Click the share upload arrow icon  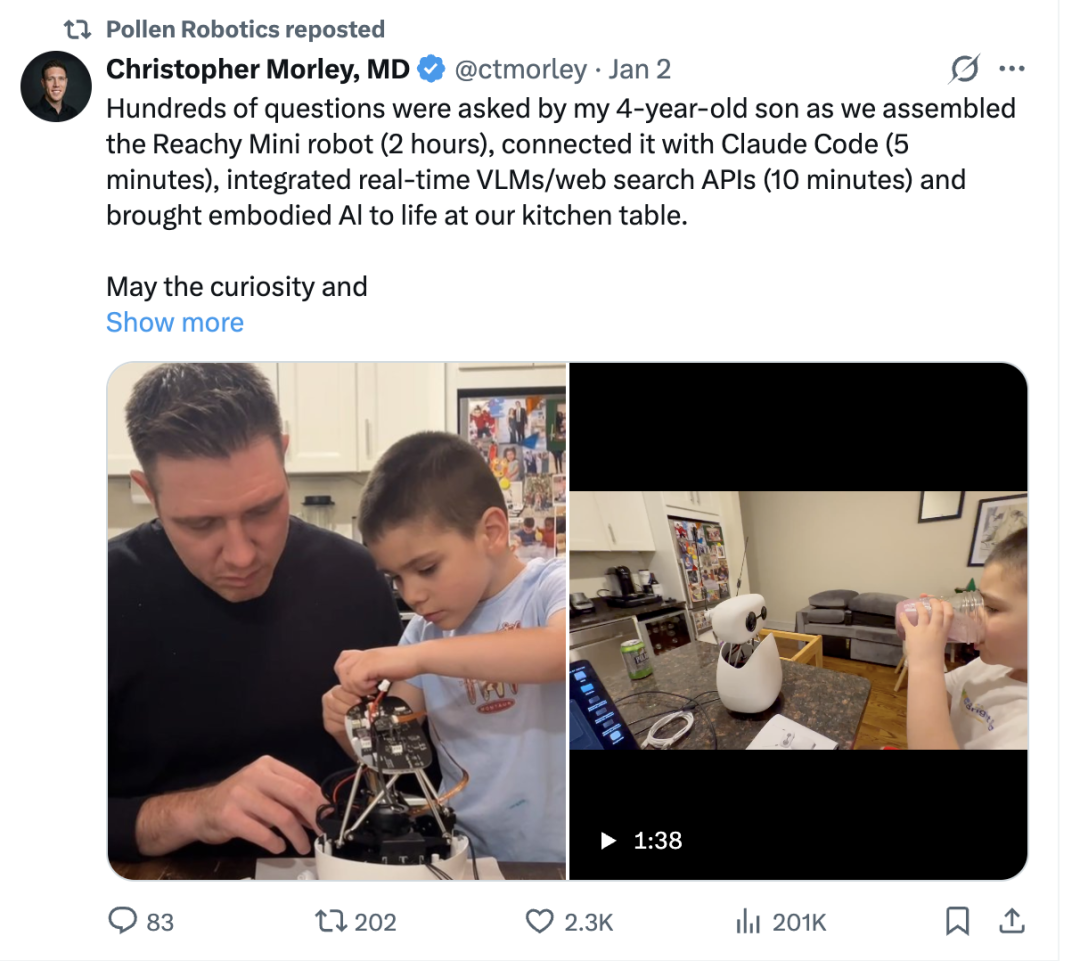click(x=1011, y=921)
